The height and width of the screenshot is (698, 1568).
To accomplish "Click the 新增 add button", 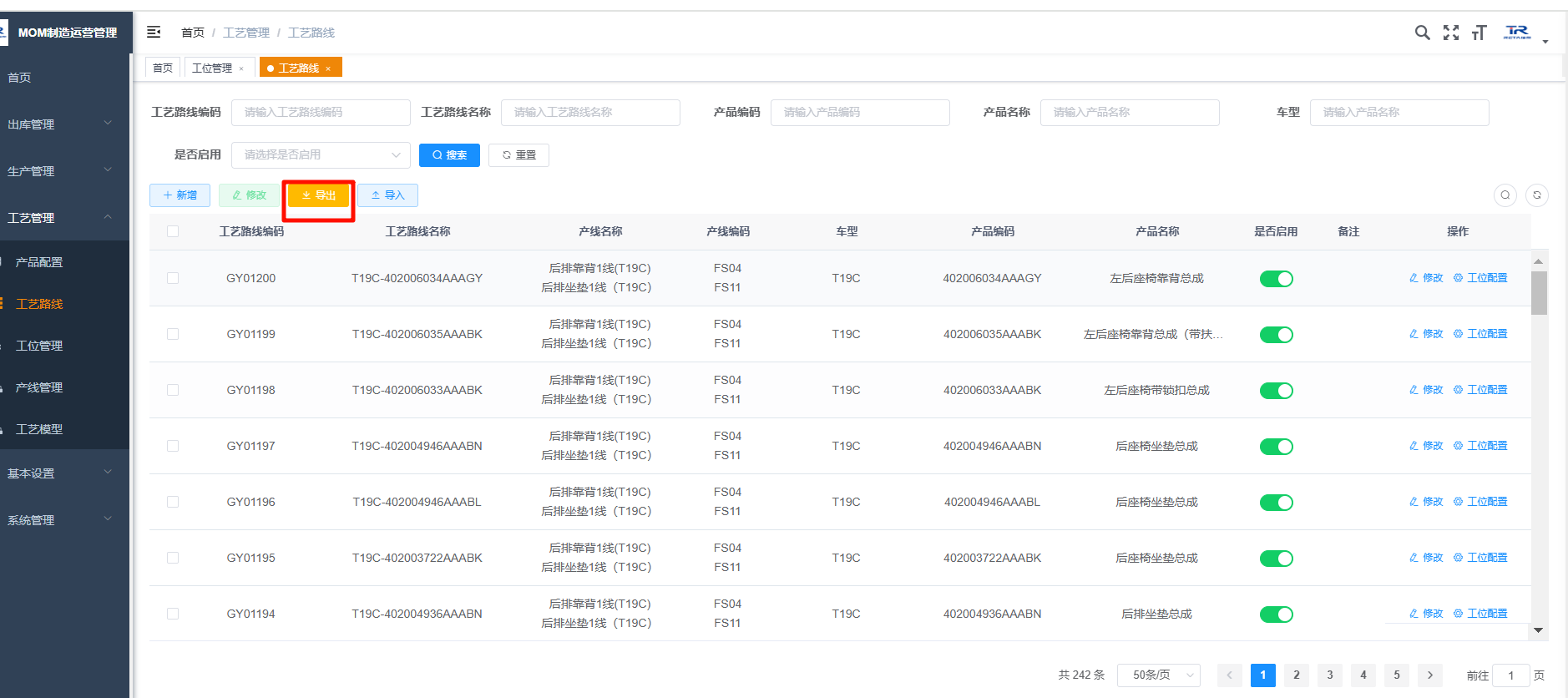I will click(x=180, y=195).
